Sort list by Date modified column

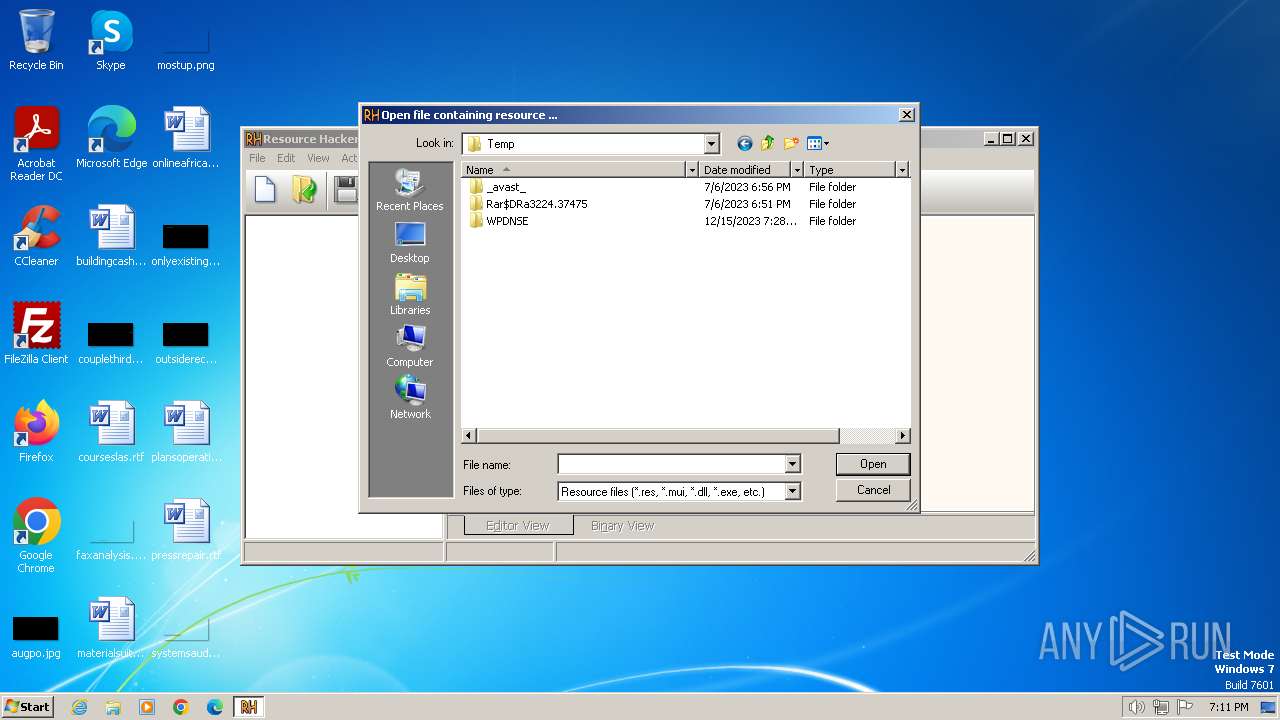point(744,170)
